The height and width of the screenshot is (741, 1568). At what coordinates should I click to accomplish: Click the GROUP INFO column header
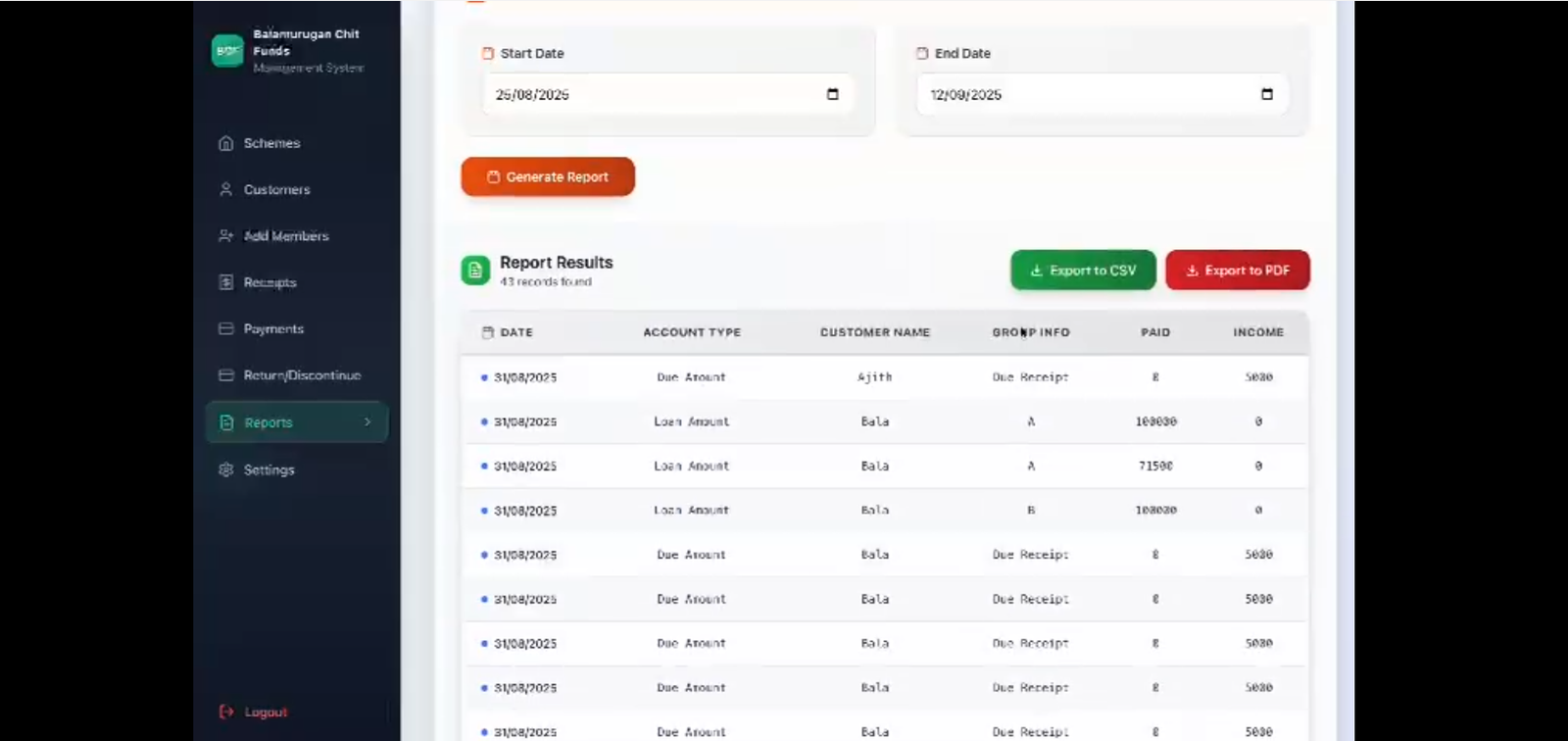coord(1031,332)
